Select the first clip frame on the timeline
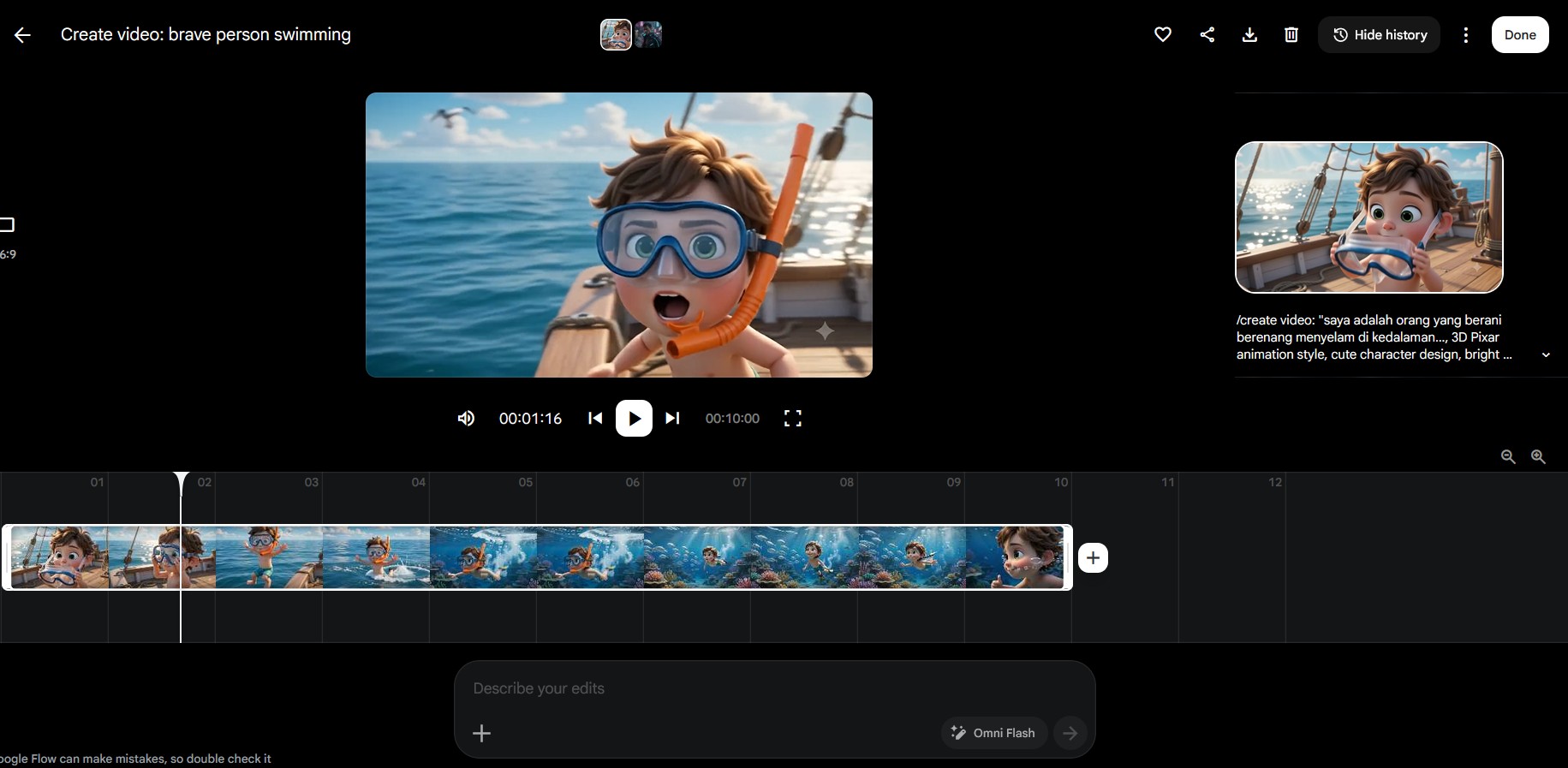Screen dimensions: 1568x768 point(59,557)
